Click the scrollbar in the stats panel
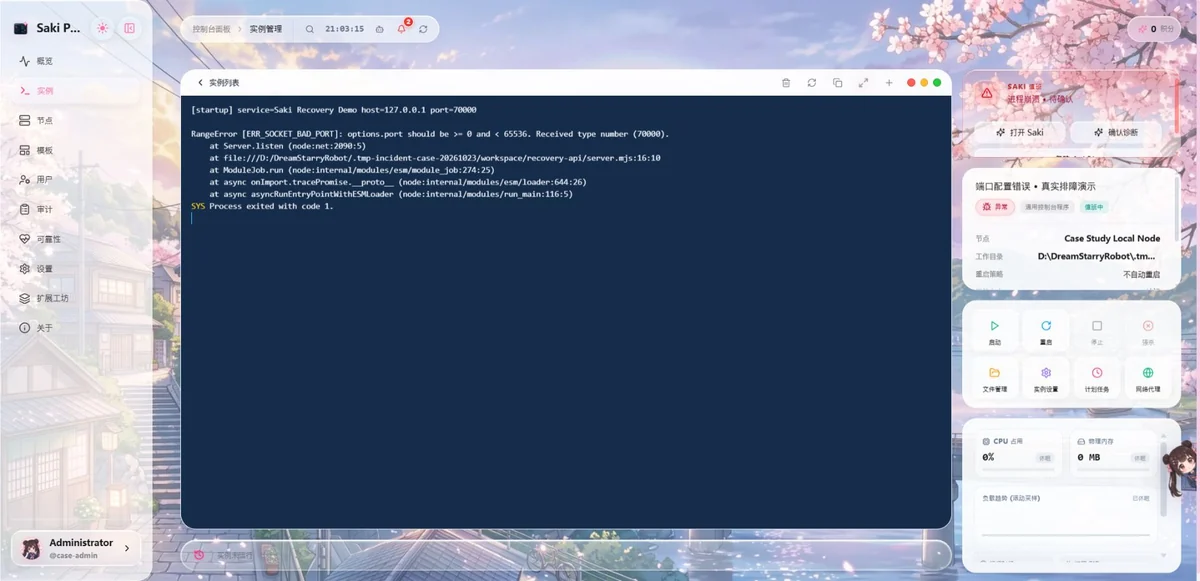This screenshot has width=1200, height=581. (x=1163, y=478)
